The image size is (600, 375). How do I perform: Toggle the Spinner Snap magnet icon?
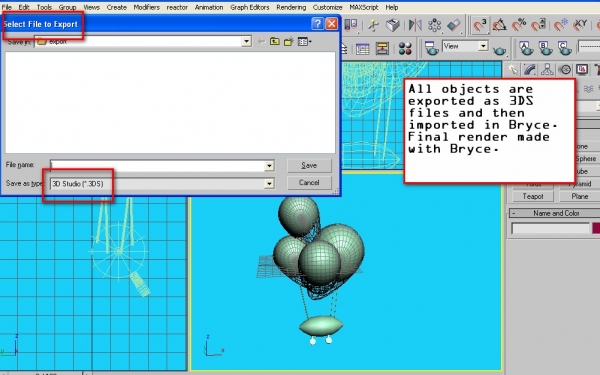pyautogui.click(x=539, y=26)
